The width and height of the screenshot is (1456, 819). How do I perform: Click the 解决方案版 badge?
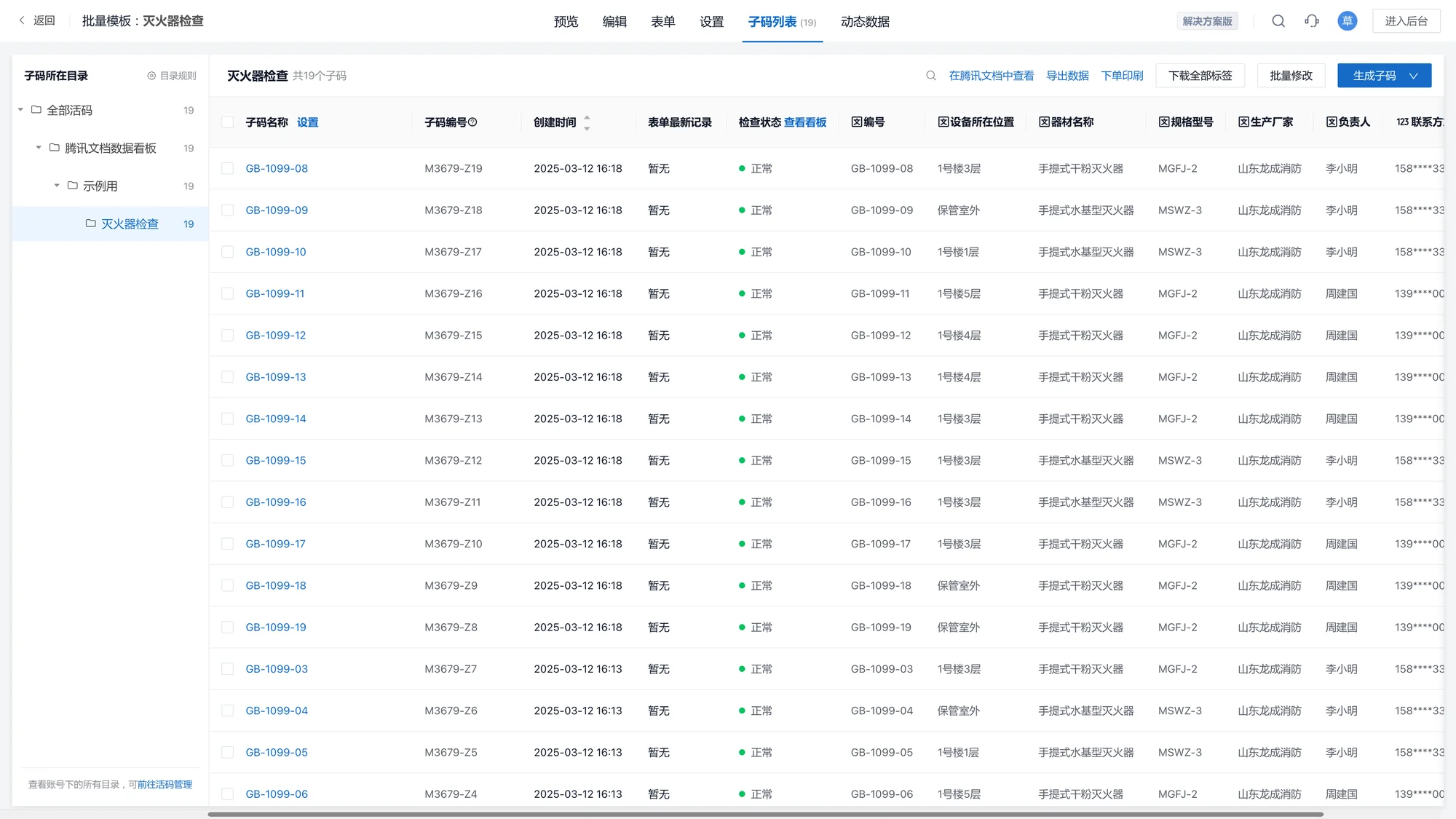coord(1207,21)
